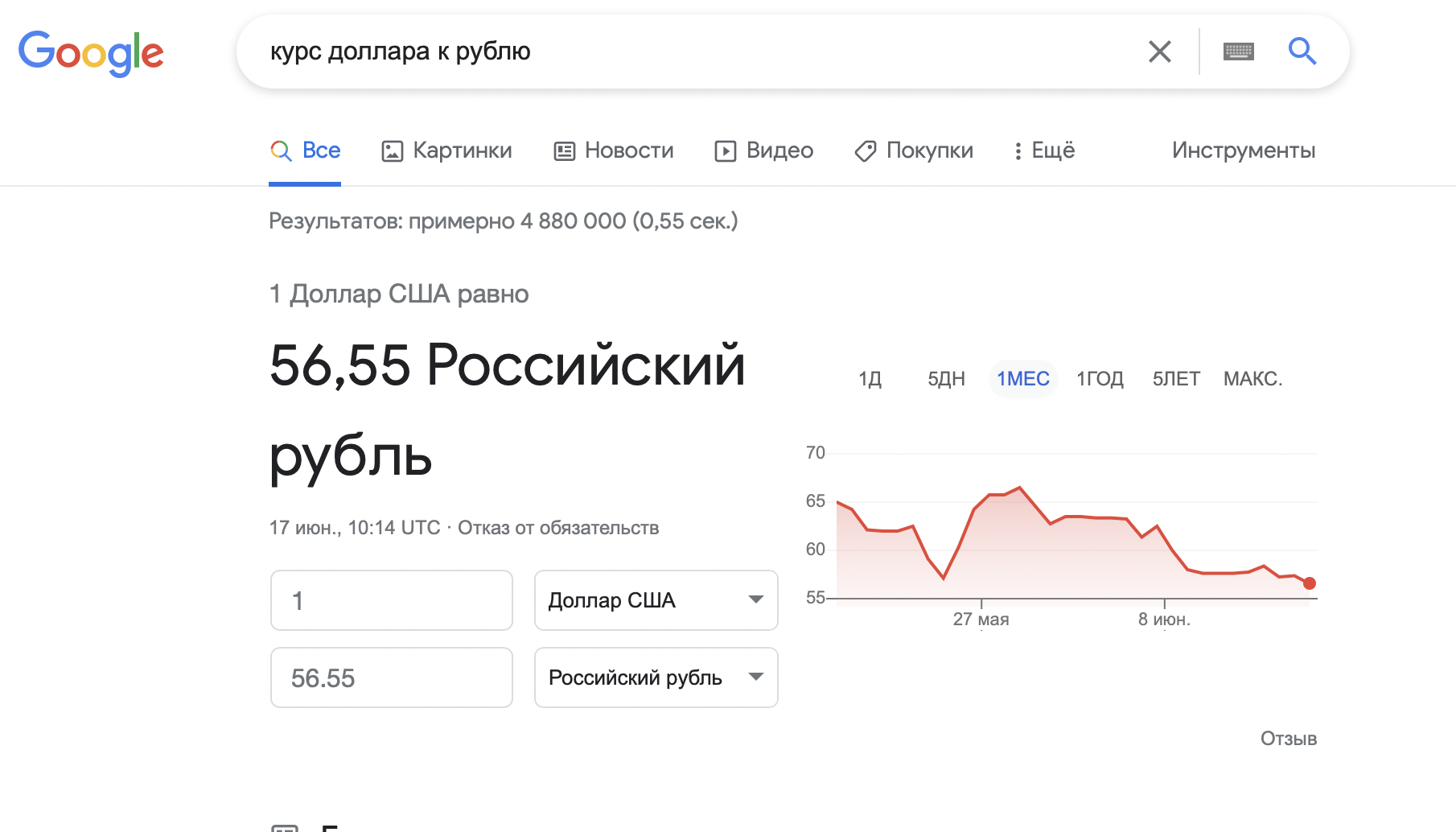Click the Google logo
Viewport: 1456px width, 832px height.
point(91,53)
